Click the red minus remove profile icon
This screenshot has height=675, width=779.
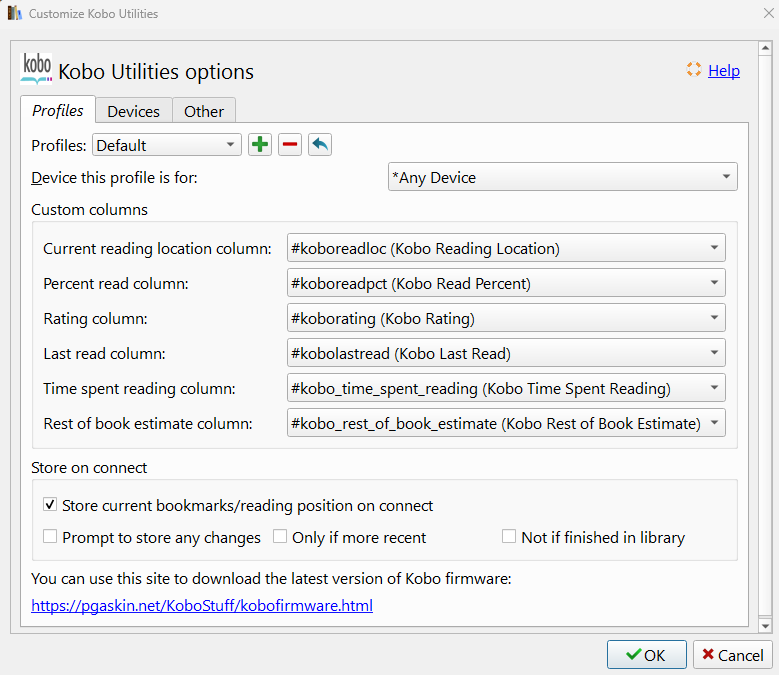coord(290,145)
